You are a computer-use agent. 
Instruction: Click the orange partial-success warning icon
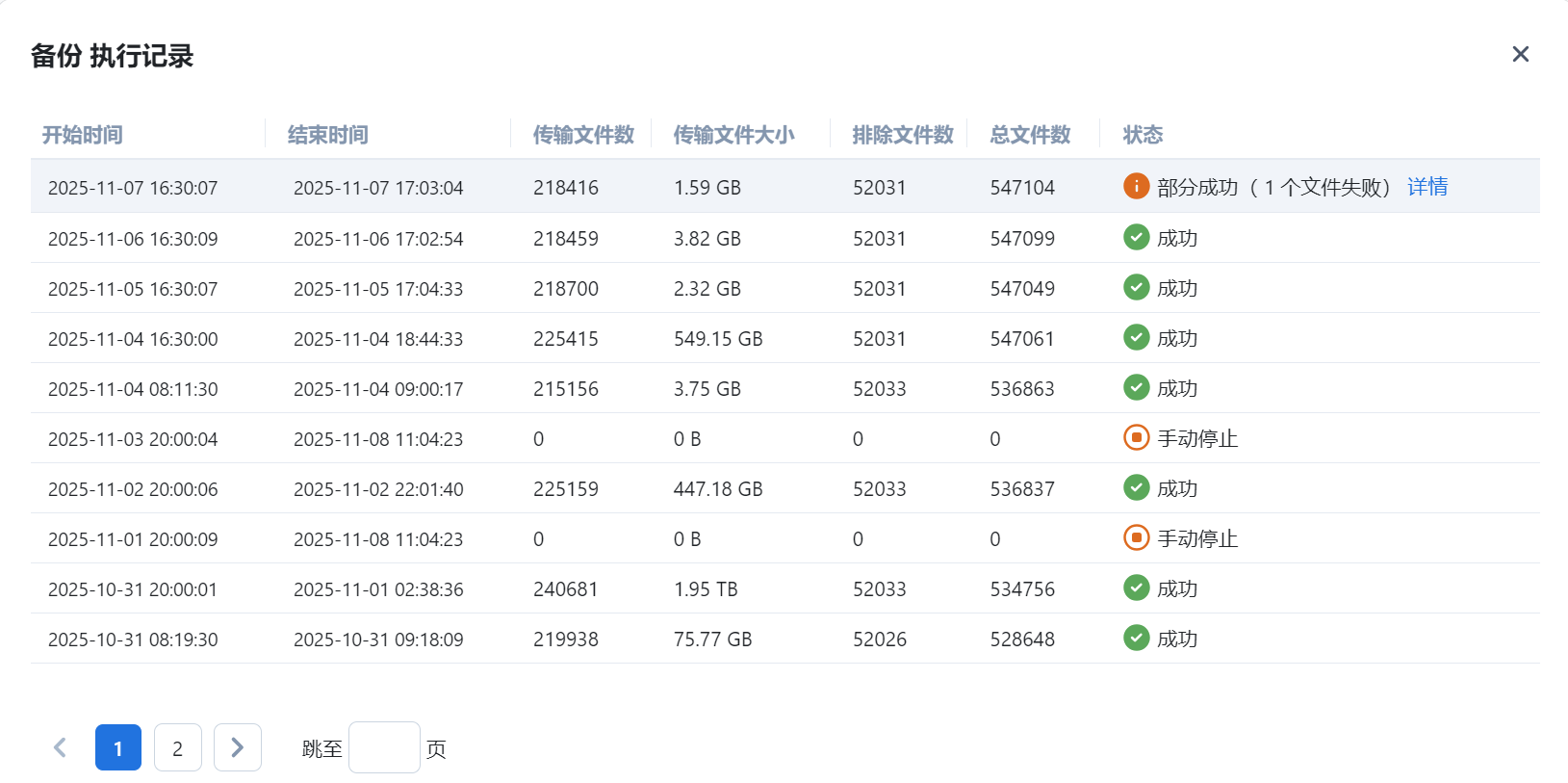pos(1136,186)
